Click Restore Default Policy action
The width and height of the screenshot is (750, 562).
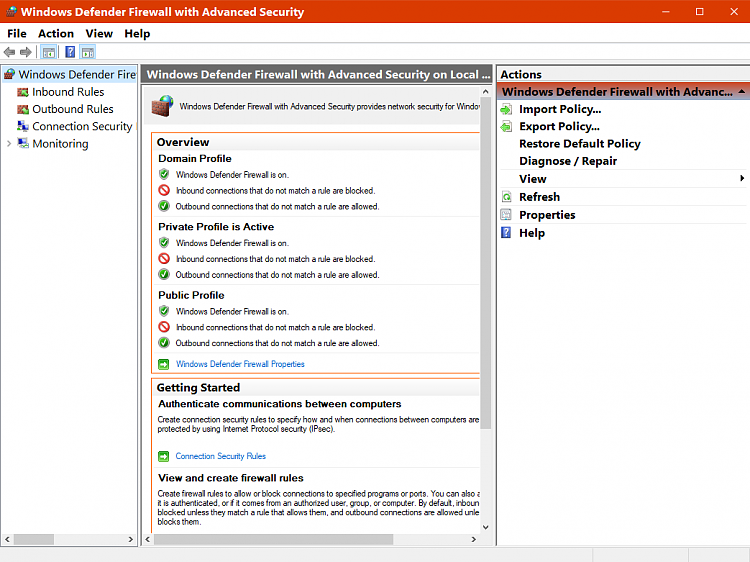point(580,144)
